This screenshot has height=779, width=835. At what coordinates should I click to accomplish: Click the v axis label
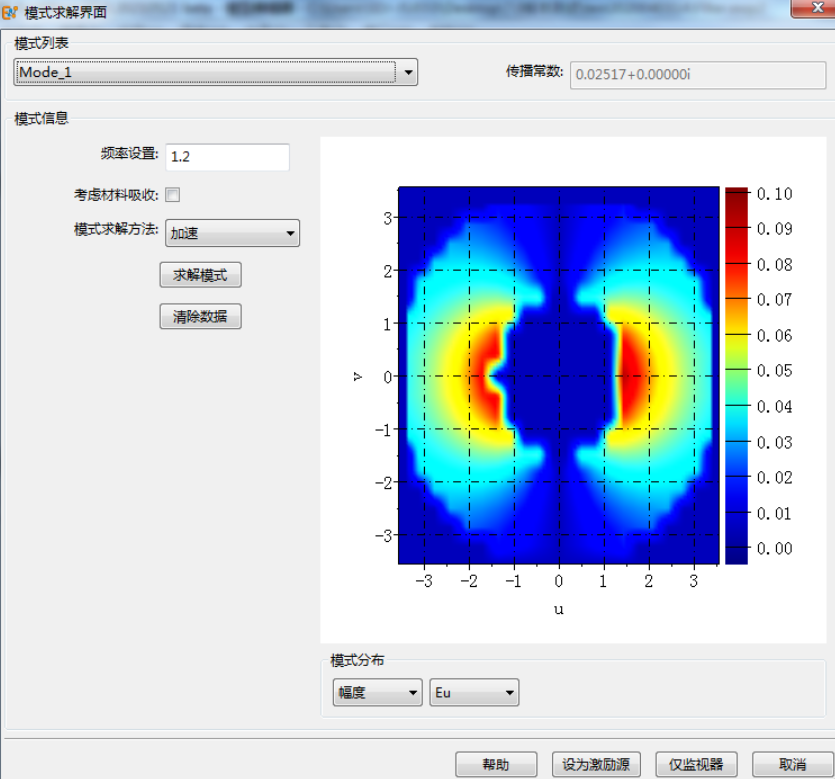coord(357,376)
